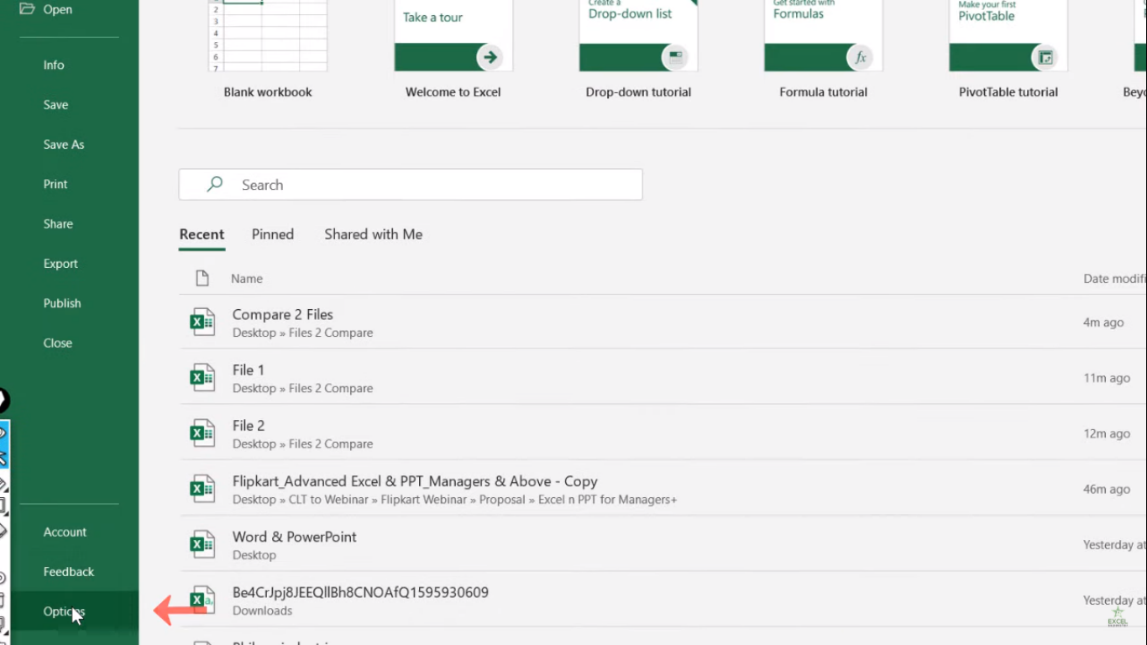The width and height of the screenshot is (1147, 645).
Task: Switch to the Shared with Me tab
Action: point(373,235)
